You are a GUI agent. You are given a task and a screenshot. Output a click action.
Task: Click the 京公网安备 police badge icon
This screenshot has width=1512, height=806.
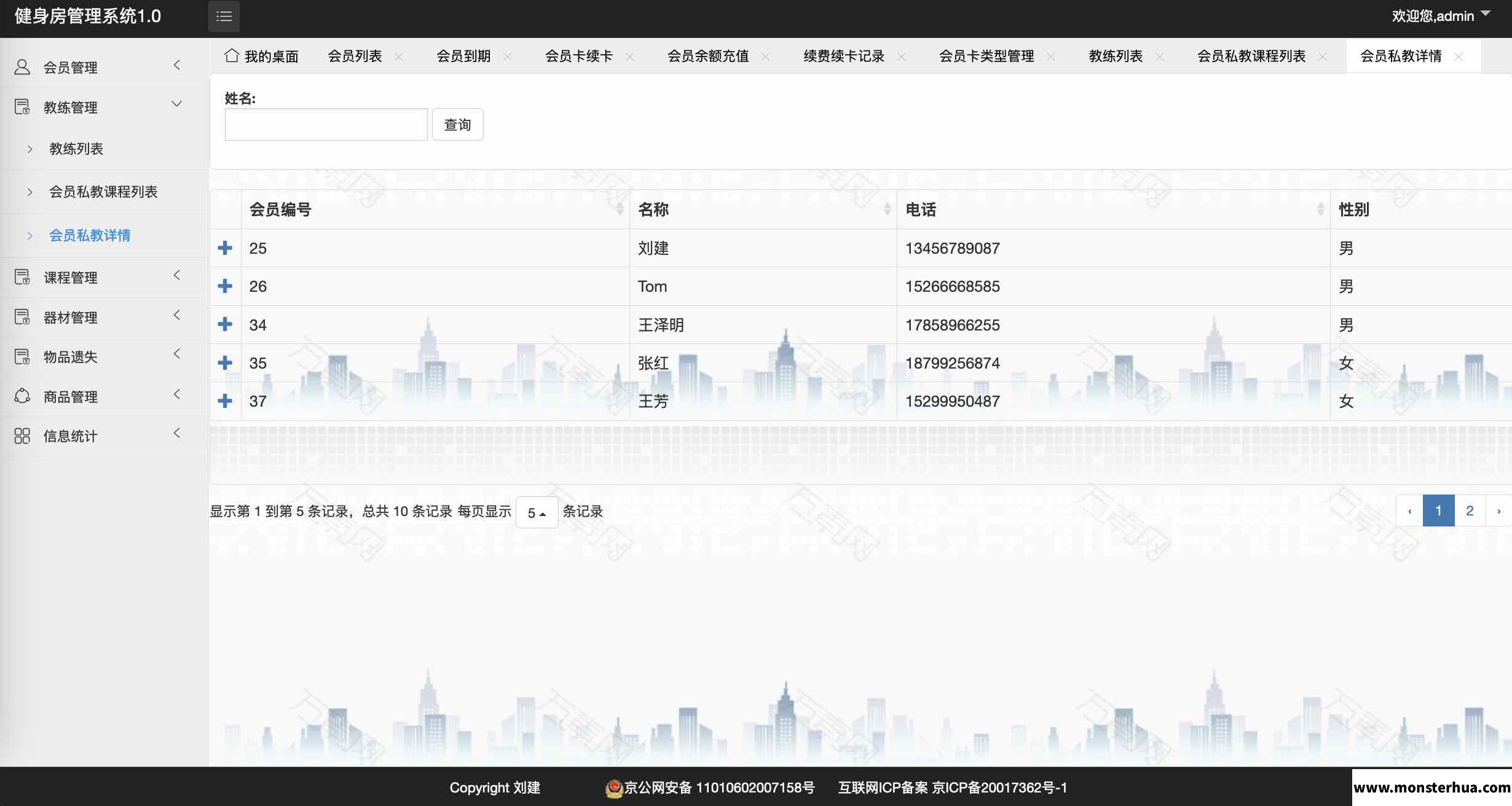(x=614, y=788)
